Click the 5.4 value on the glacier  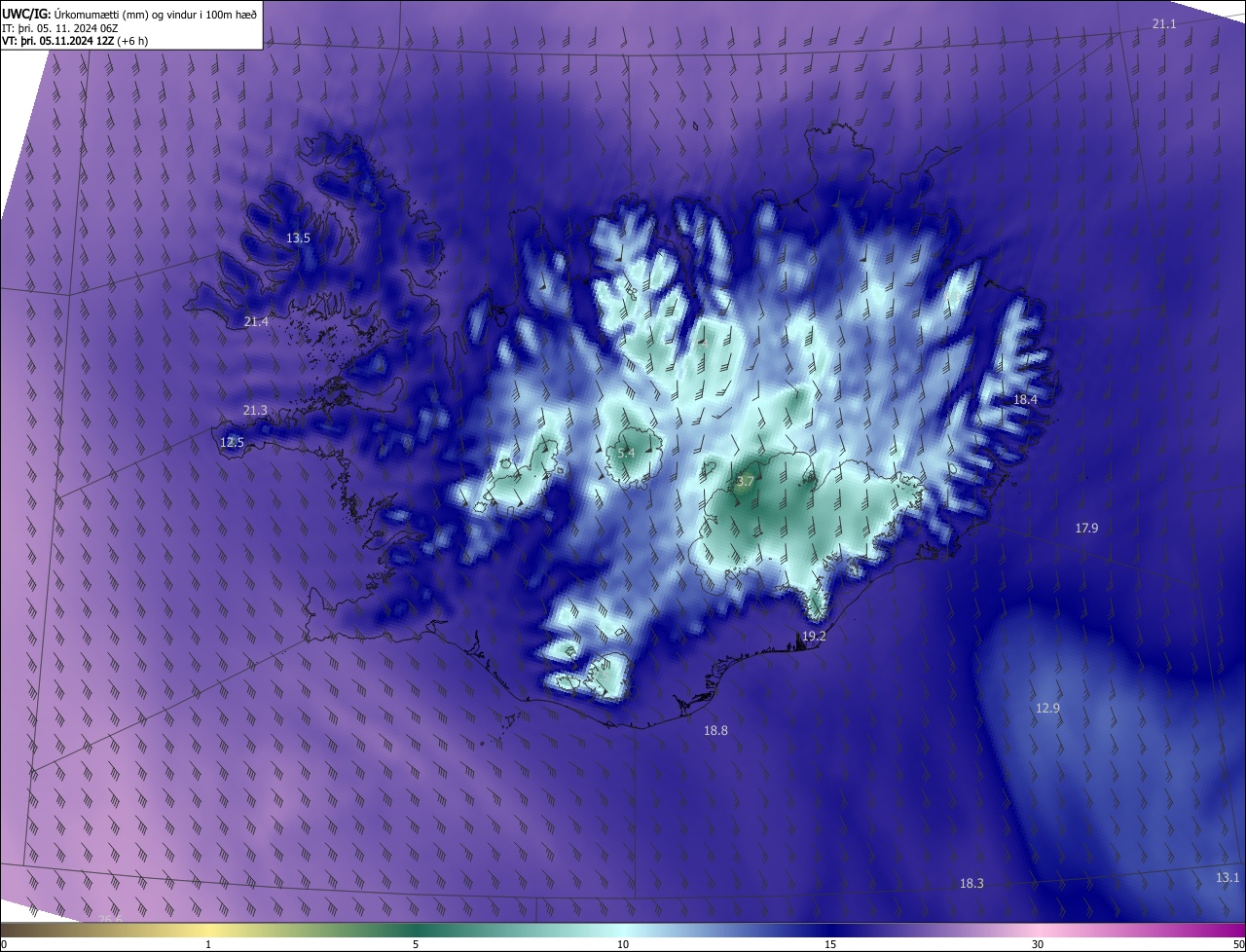627,454
